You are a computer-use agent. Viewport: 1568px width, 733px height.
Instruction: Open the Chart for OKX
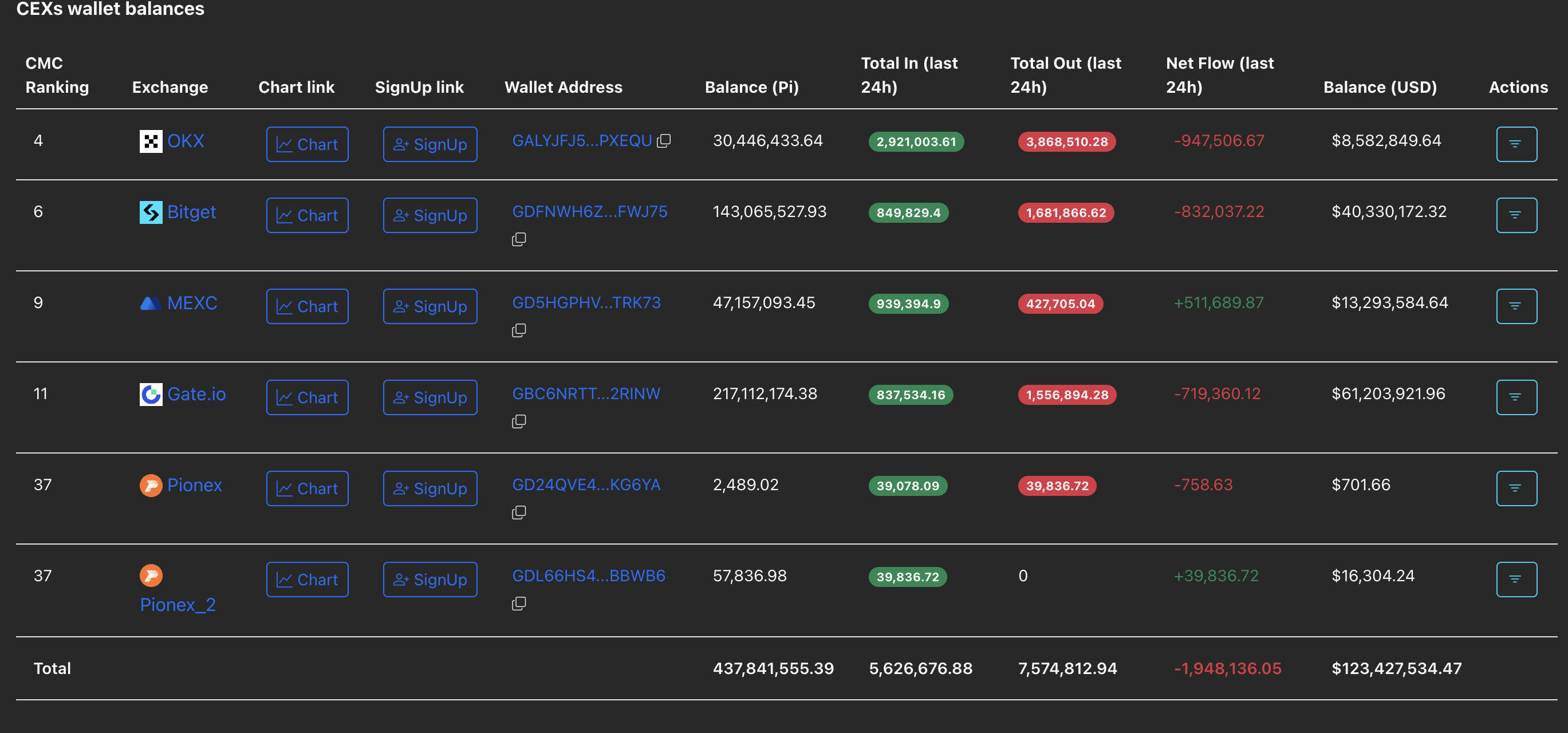tap(307, 144)
